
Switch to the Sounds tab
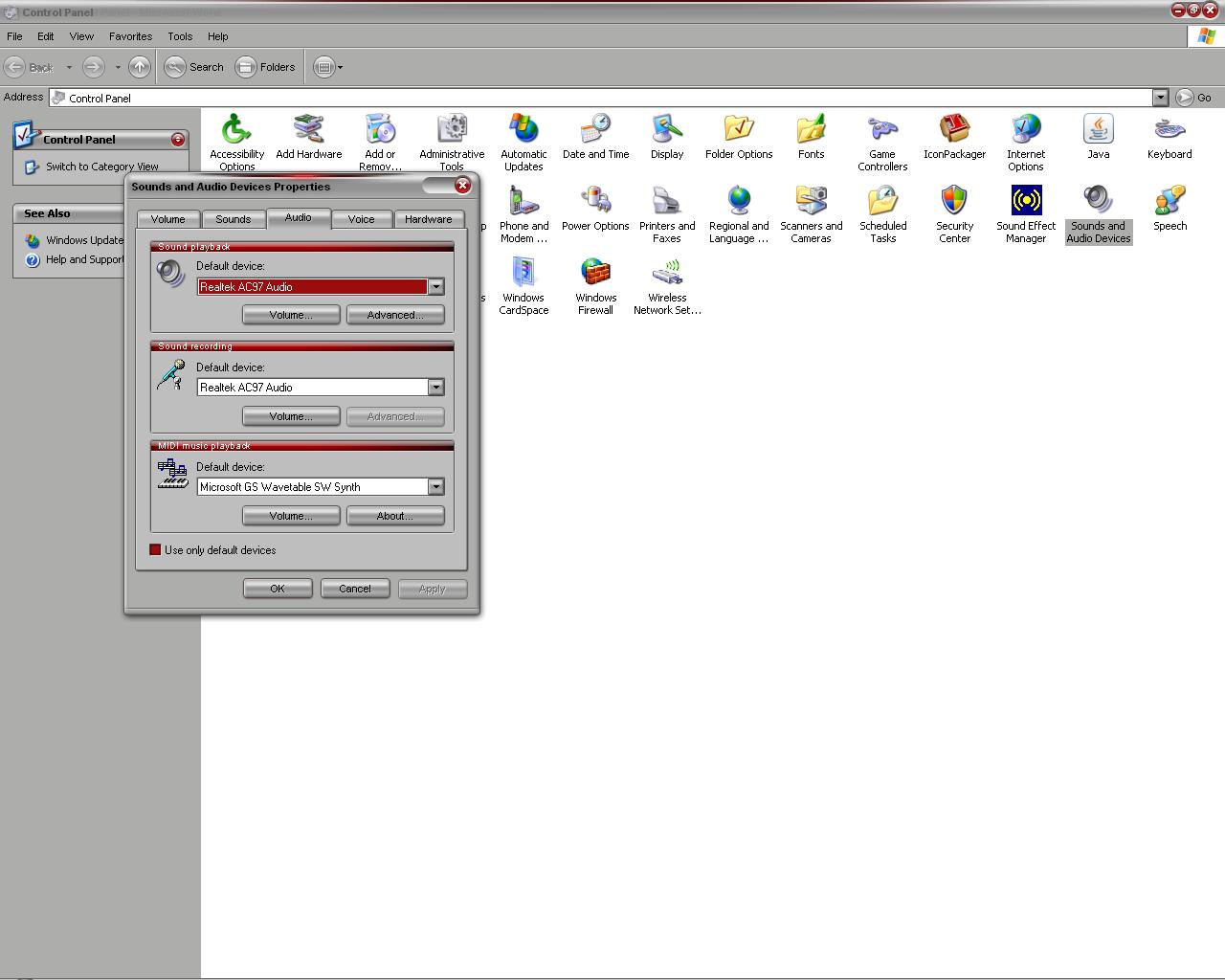coord(233,219)
